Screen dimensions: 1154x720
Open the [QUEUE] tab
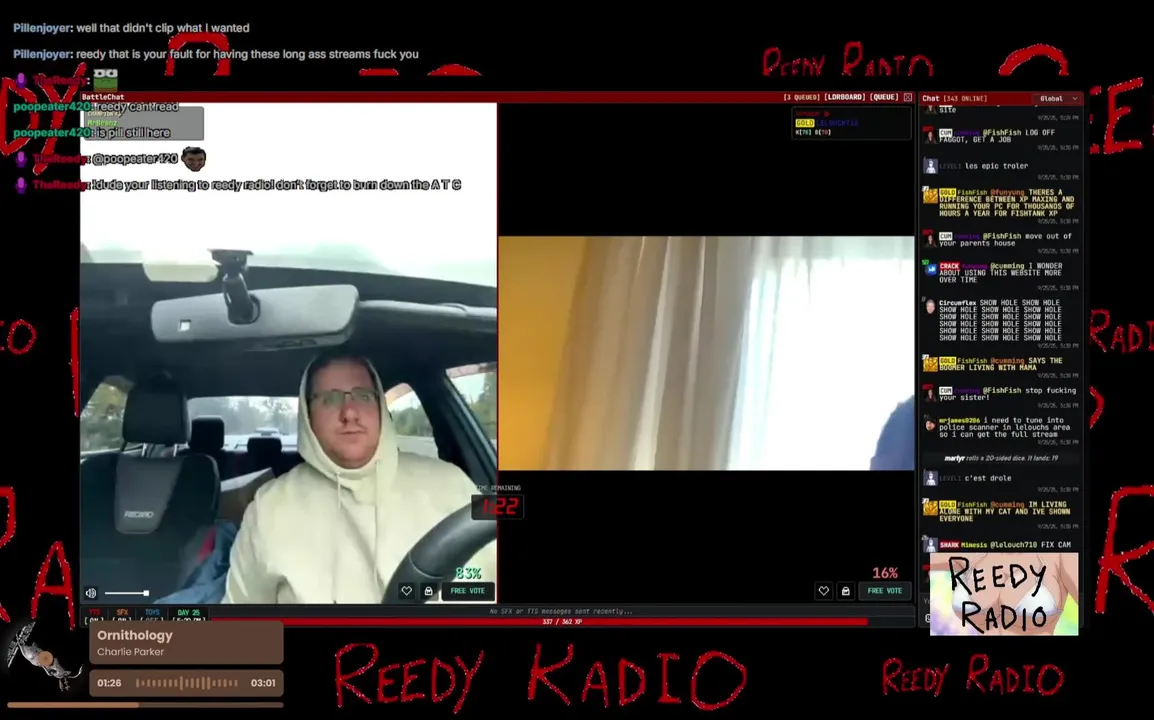[x=884, y=97]
